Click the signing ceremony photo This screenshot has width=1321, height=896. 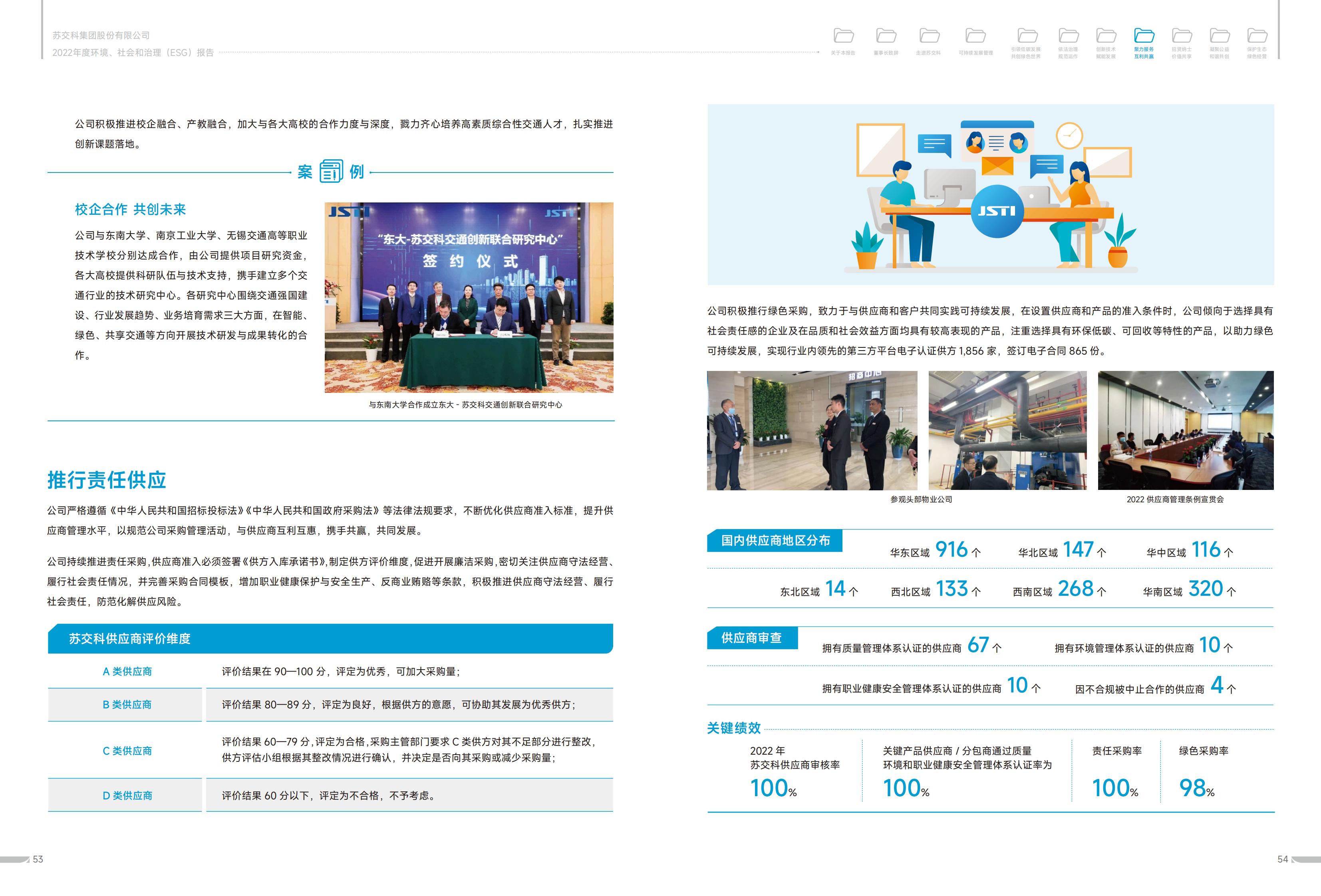[x=469, y=297]
